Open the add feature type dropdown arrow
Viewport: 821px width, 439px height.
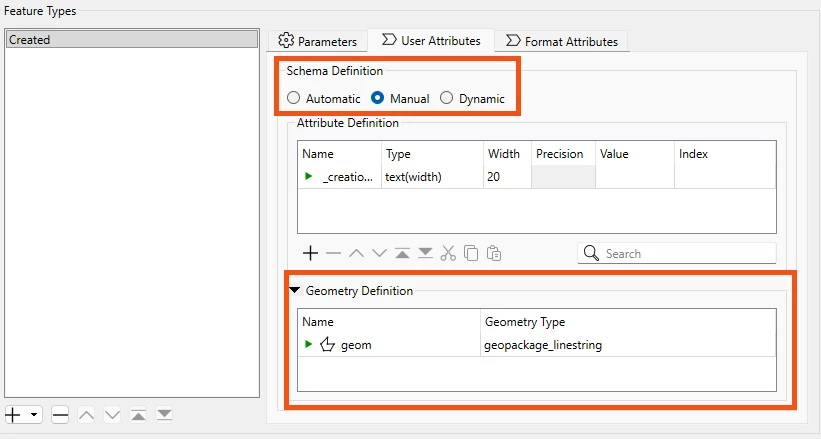[34, 415]
